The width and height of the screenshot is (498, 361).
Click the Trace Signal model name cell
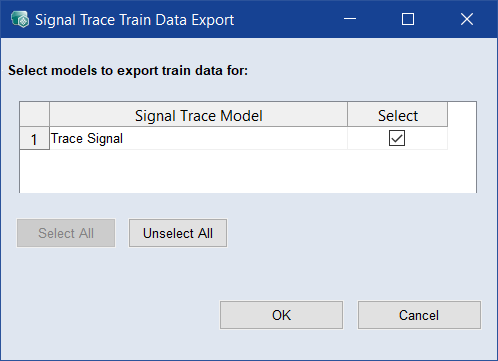pyautogui.click(x=198, y=138)
